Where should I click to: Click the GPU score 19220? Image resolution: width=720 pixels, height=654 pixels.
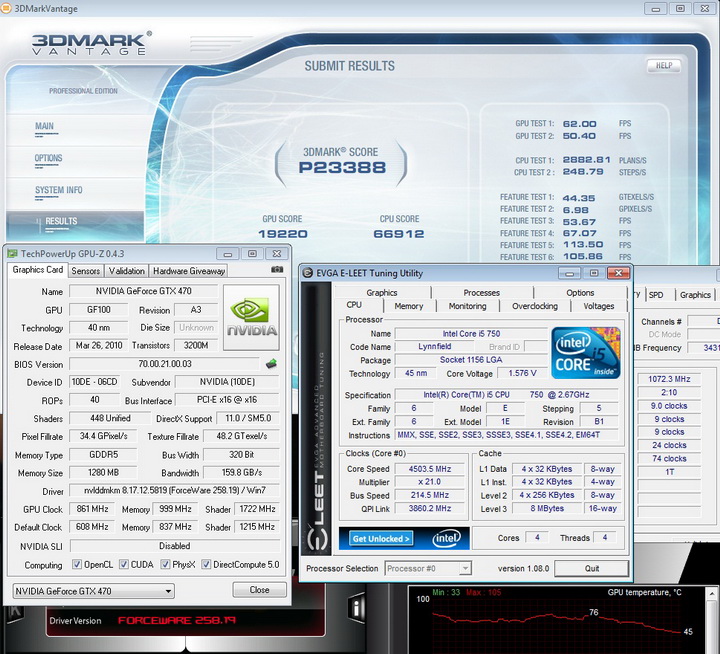pos(283,234)
